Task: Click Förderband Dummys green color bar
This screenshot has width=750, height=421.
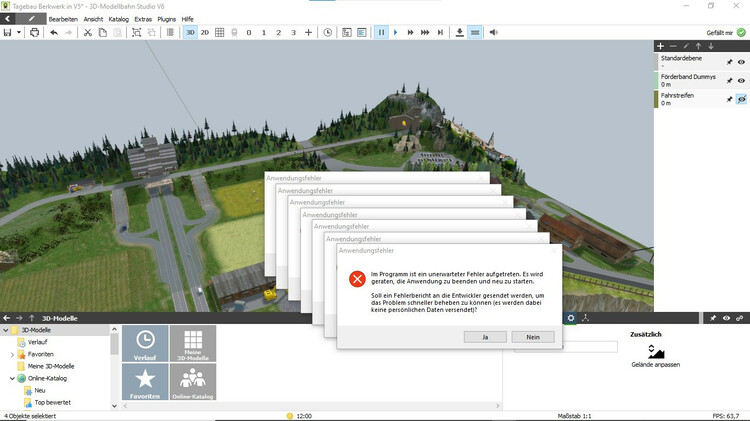Action: pos(656,80)
